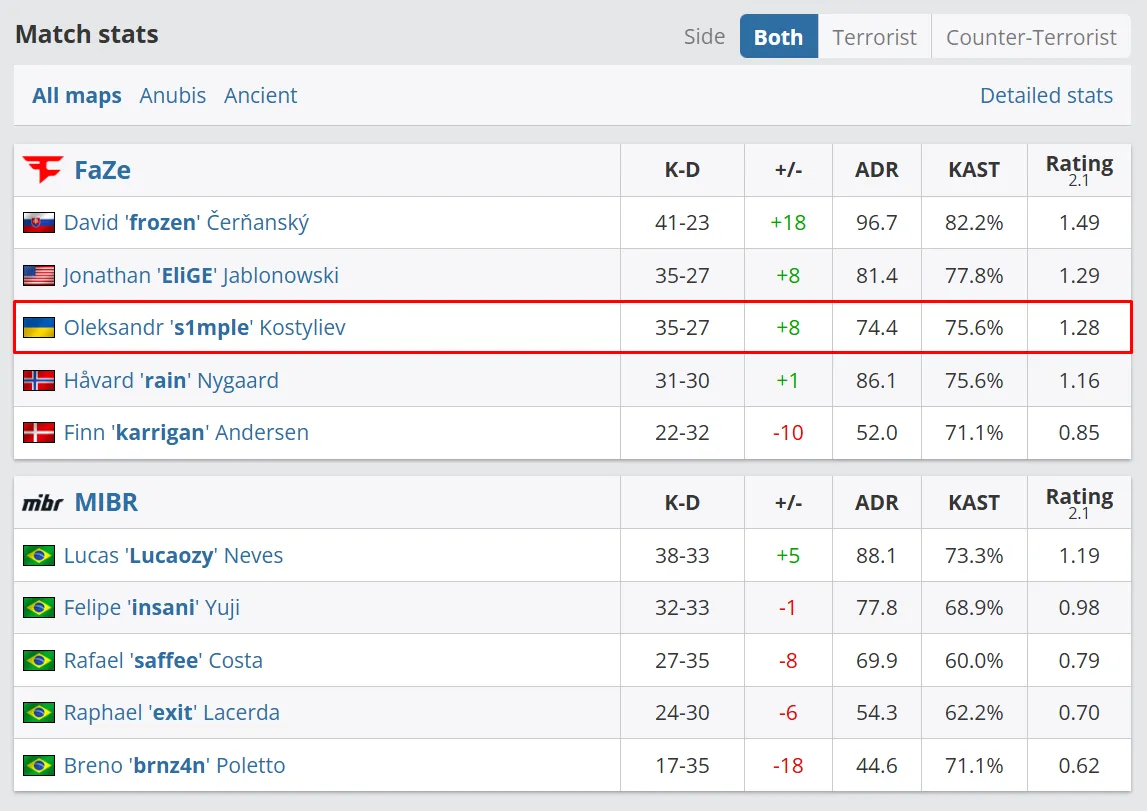This screenshot has width=1147, height=811.
Task: Click the Brazil flag beside saffee
Action: click(39, 660)
